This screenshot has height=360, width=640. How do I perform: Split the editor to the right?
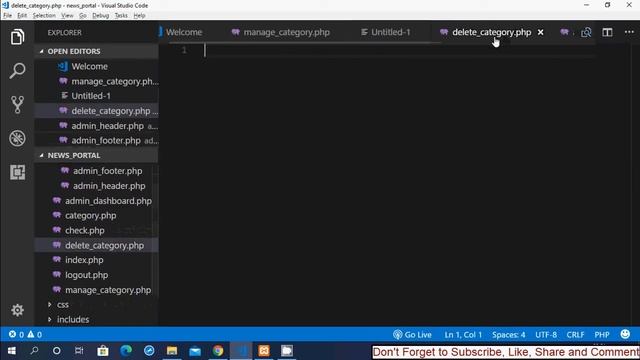[607, 32]
